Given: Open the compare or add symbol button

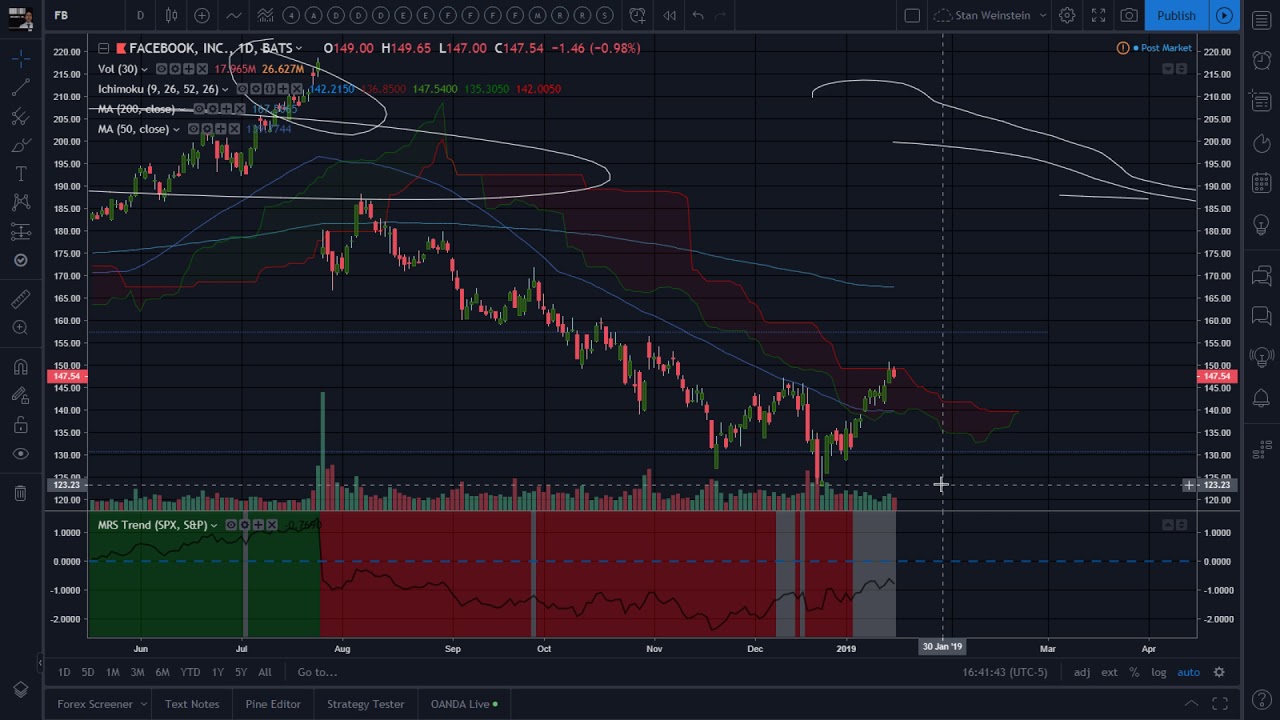Looking at the screenshot, I should (202, 15).
